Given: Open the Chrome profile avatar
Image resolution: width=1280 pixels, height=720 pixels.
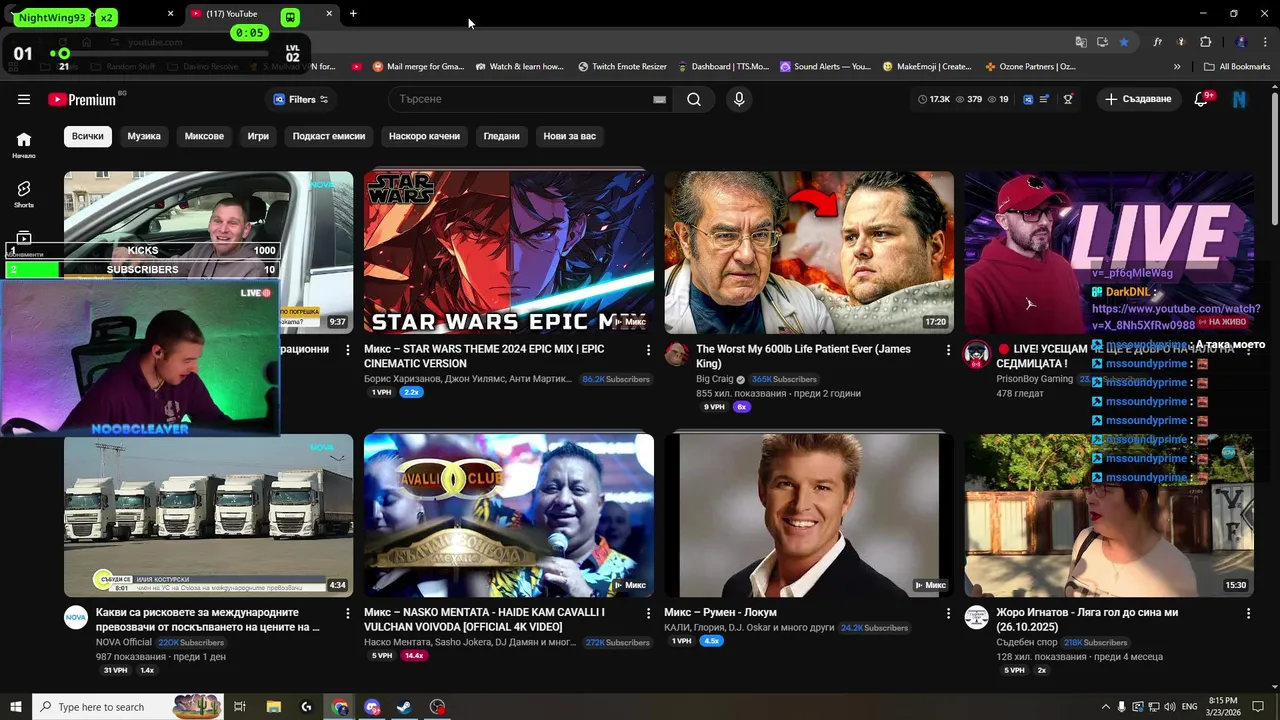Looking at the screenshot, I should [1241, 42].
